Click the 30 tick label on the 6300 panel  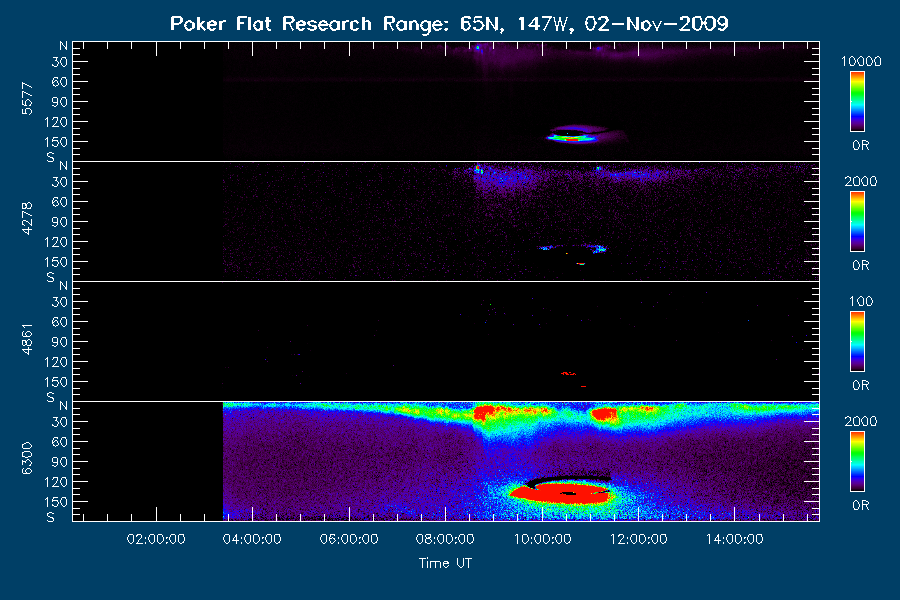[x=60, y=422]
